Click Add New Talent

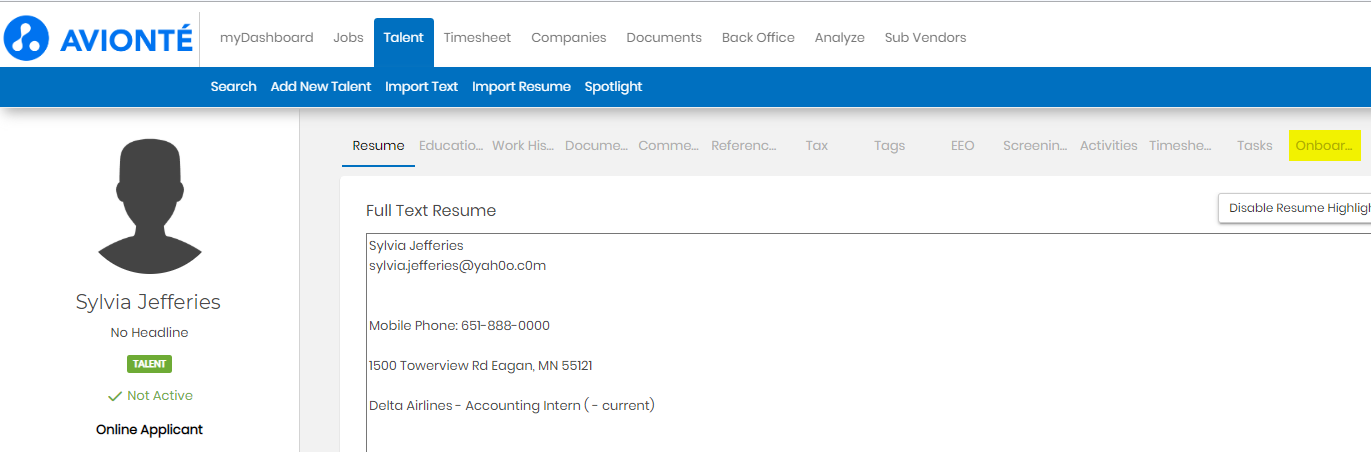(320, 87)
